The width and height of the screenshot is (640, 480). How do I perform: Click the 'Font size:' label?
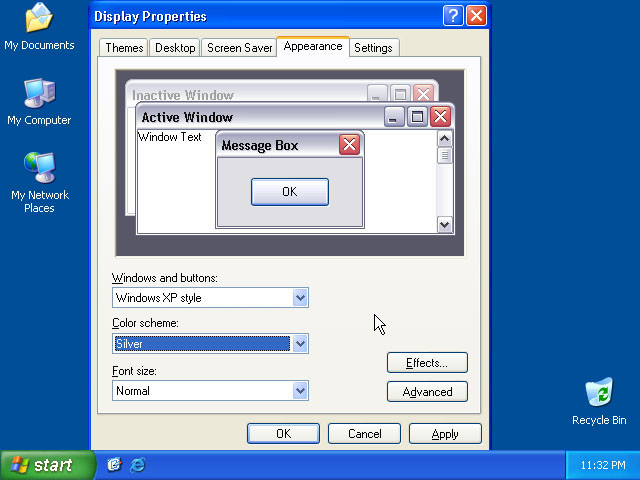click(134, 371)
